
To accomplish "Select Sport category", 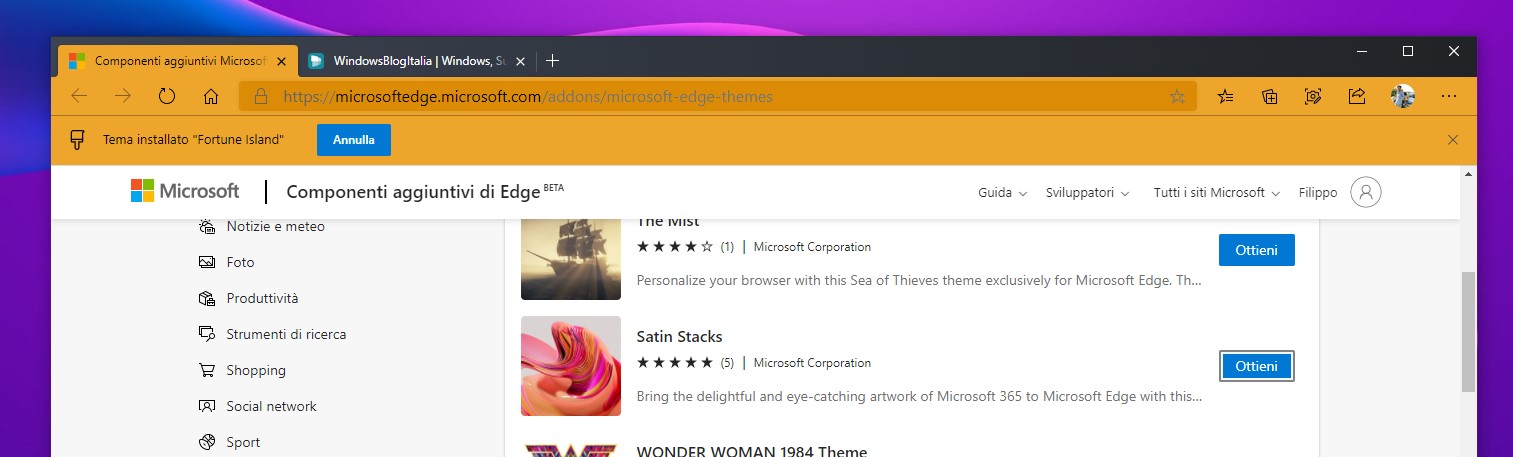I will tap(243, 442).
